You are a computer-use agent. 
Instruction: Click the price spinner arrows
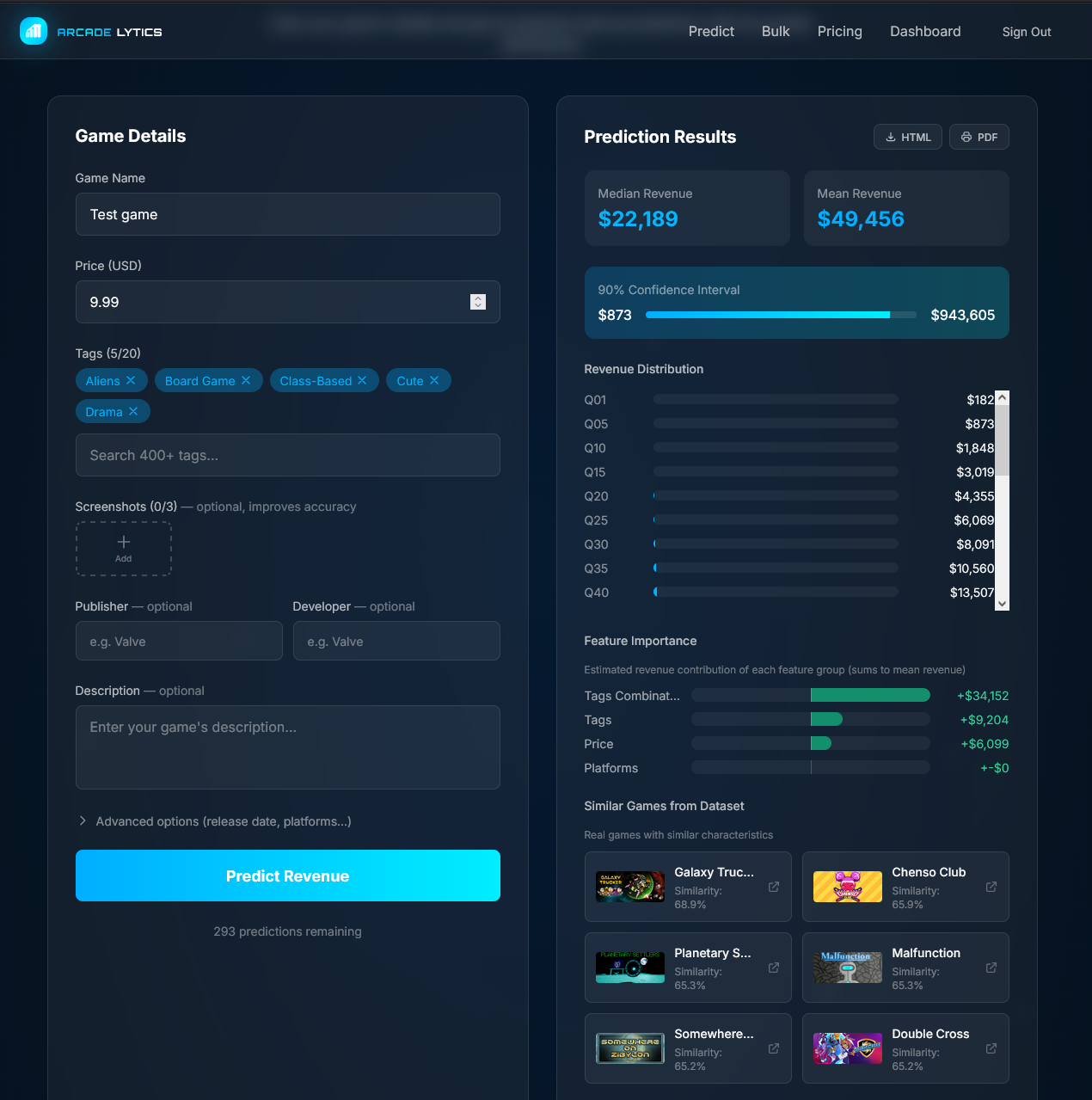[478, 302]
